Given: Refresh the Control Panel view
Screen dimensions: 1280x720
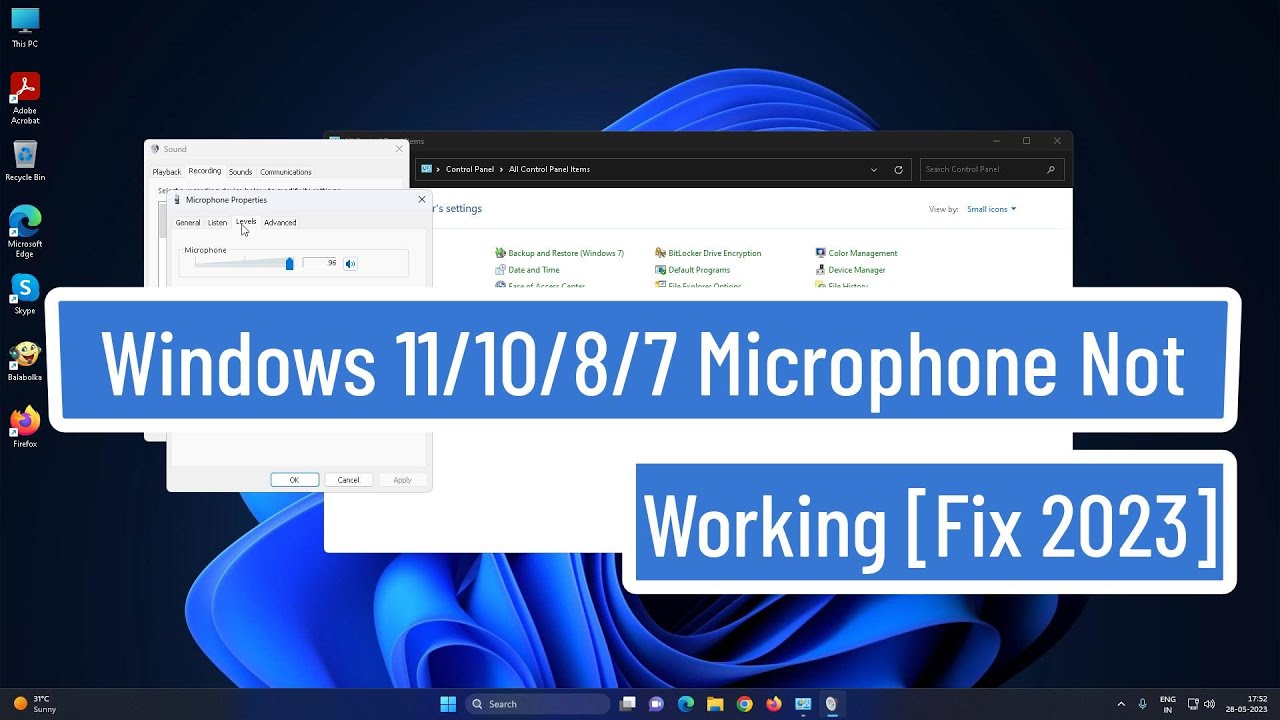Looking at the screenshot, I should click(898, 170).
